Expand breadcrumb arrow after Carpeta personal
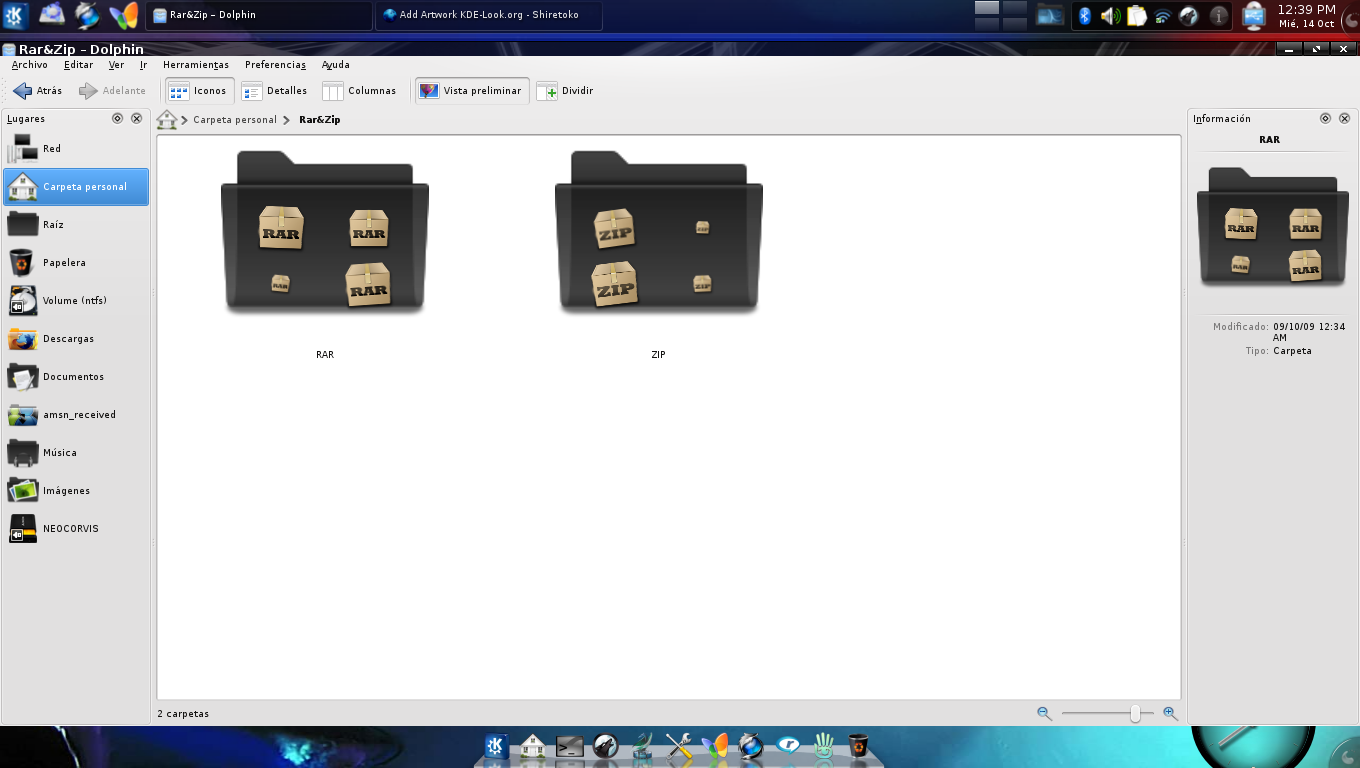 tap(287, 120)
